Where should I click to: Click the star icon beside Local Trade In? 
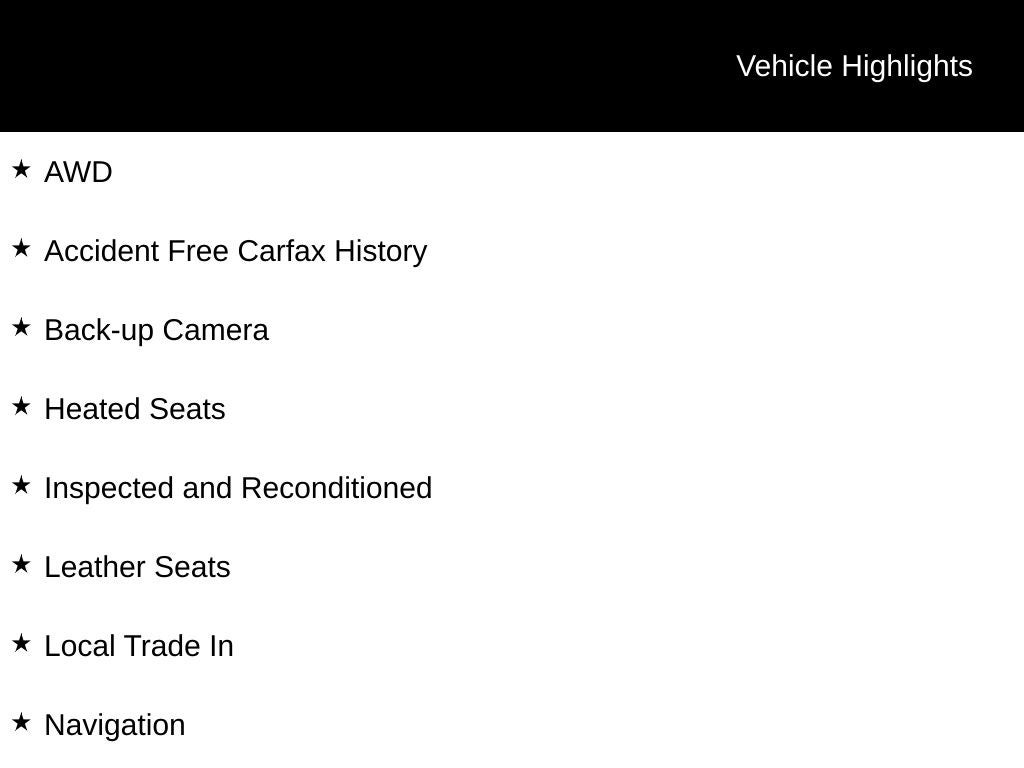pyautogui.click(x=21, y=644)
